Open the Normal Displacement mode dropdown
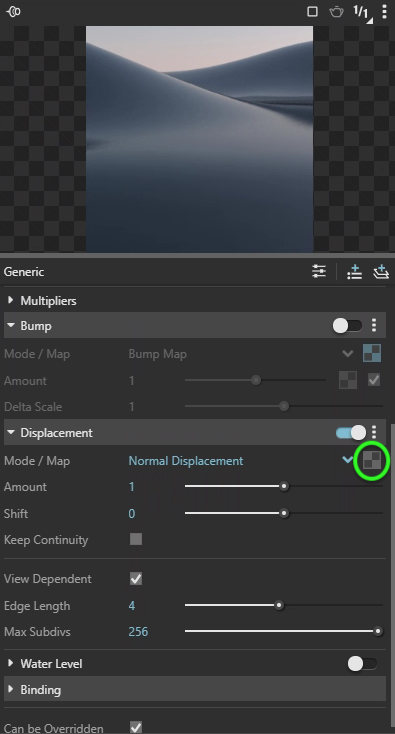This screenshot has height=734, width=395. (x=348, y=460)
